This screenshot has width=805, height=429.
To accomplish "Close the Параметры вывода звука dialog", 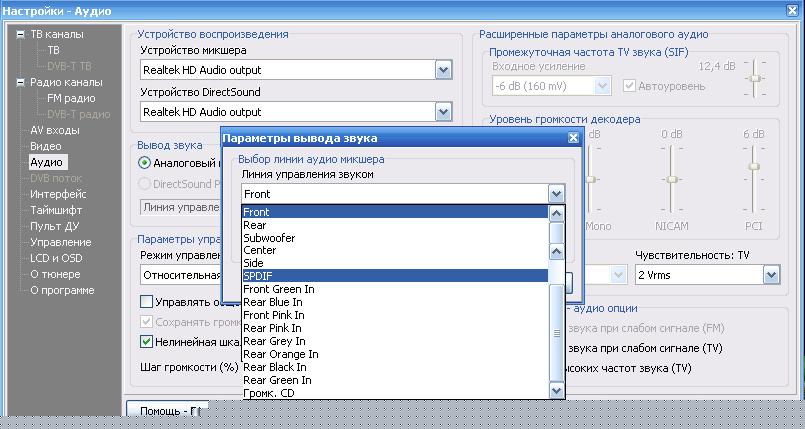I will [x=573, y=138].
